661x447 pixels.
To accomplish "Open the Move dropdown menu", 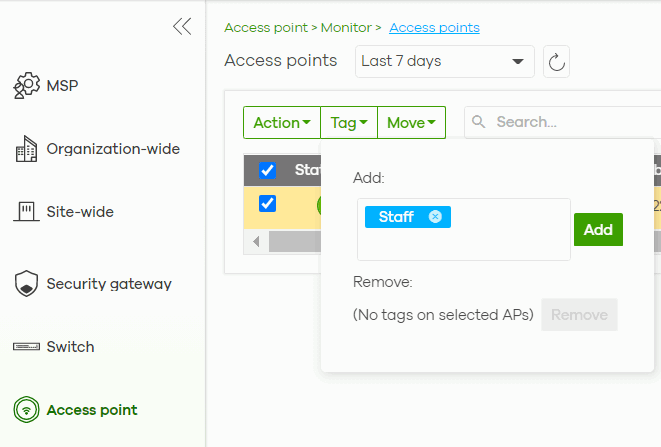I will coord(411,123).
